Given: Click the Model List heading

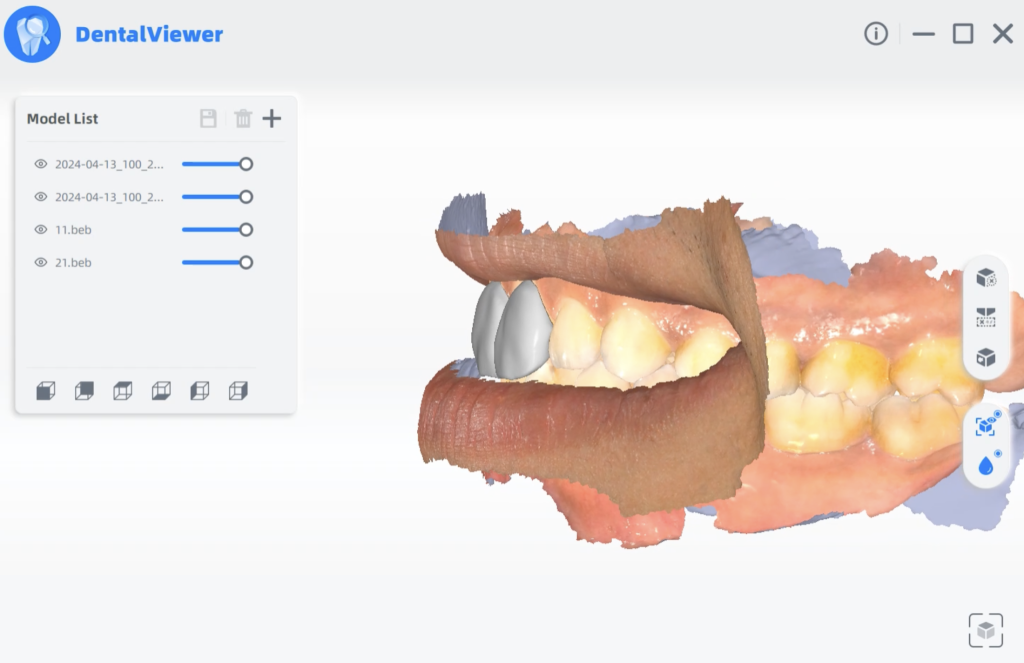Looking at the screenshot, I should click(63, 119).
